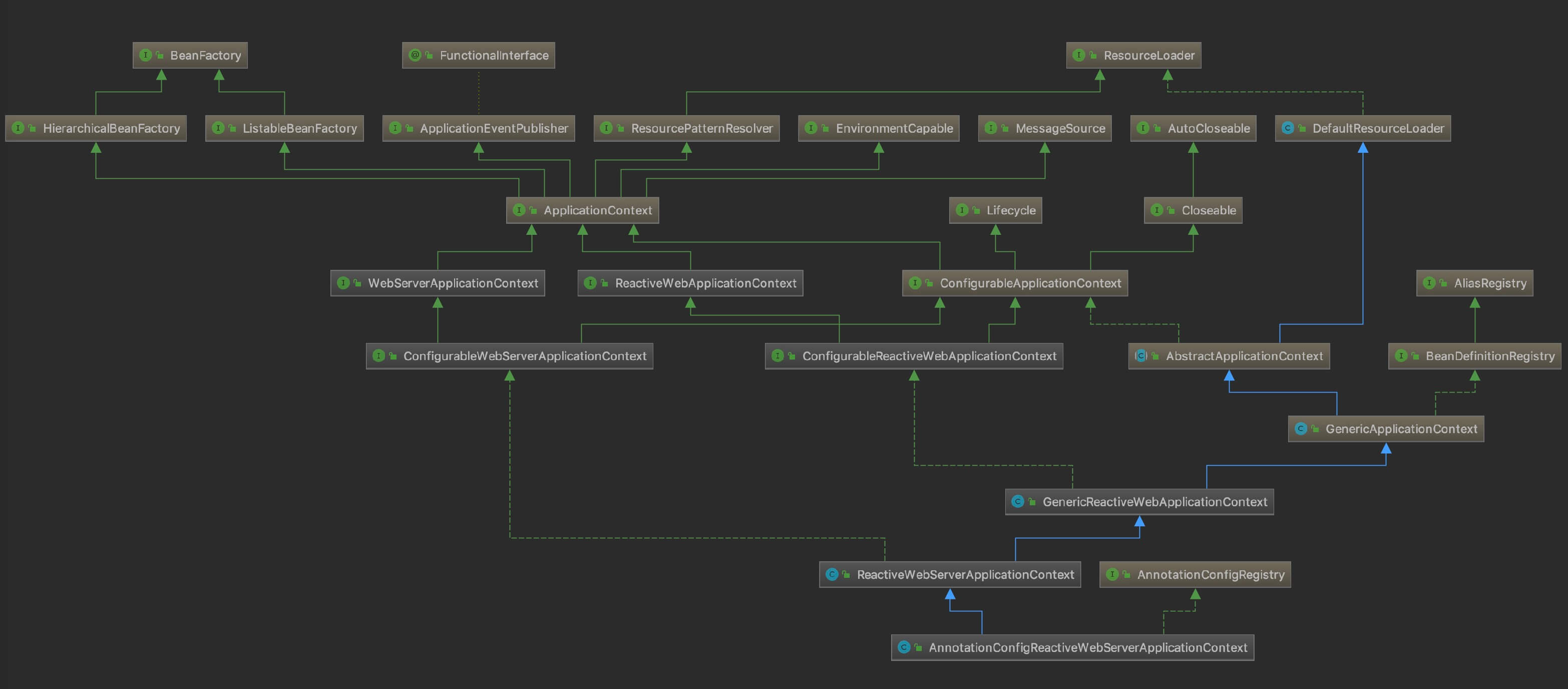Viewport: 1568px width, 689px height.
Task: Click the interface icon on Closeable node
Action: (1157, 210)
